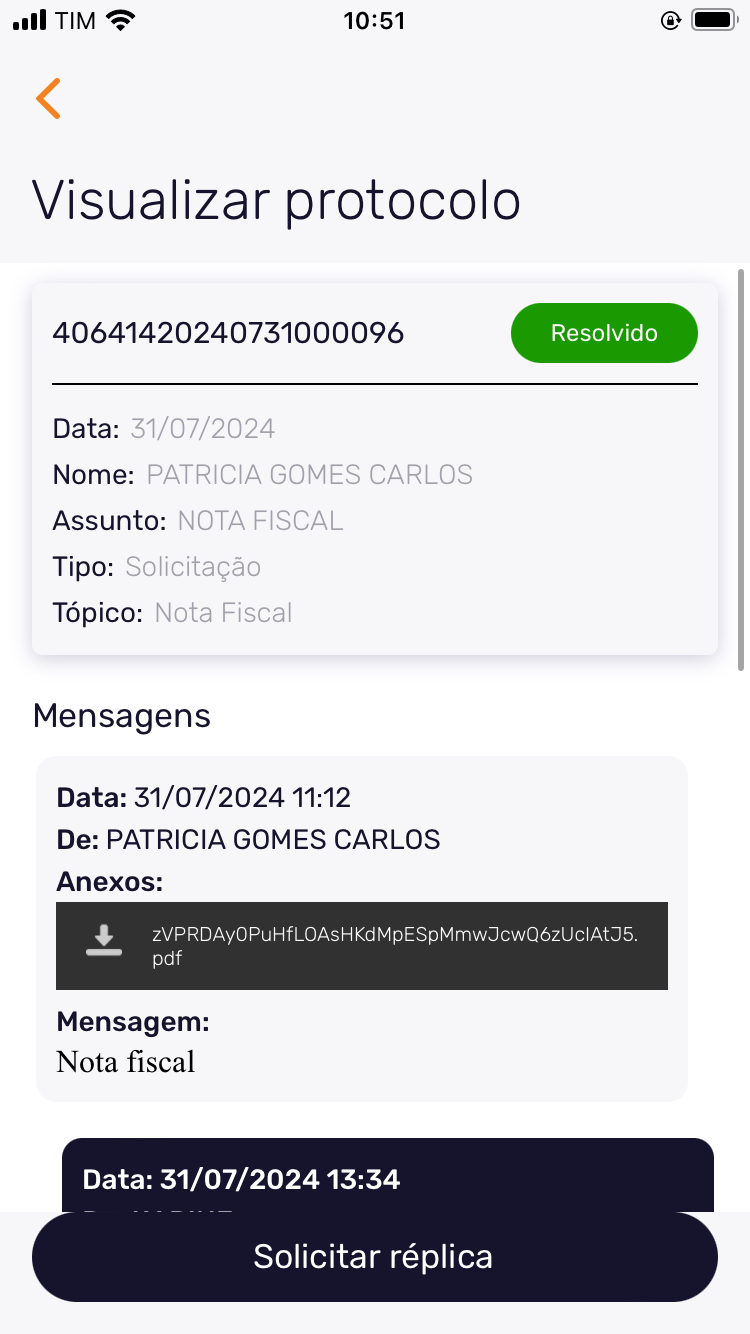750x1334 pixels.
Task: Tap the Wi-Fi status icon
Action: [x=121, y=20]
